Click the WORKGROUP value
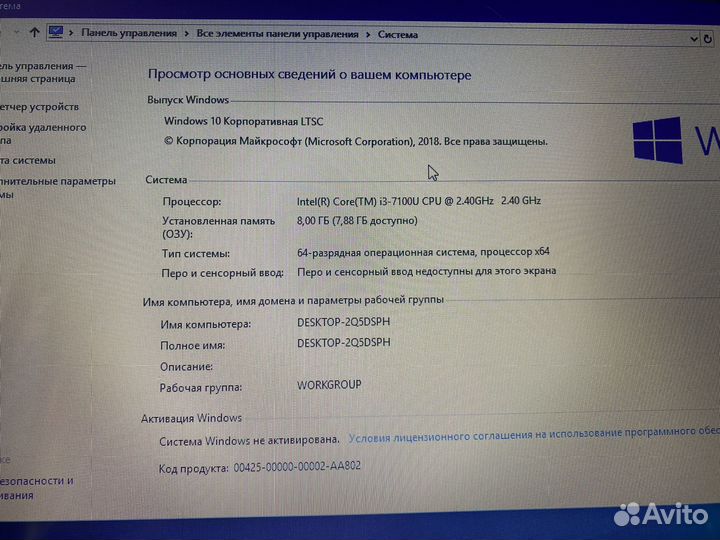Viewport: 720px width, 540px height. [329, 385]
